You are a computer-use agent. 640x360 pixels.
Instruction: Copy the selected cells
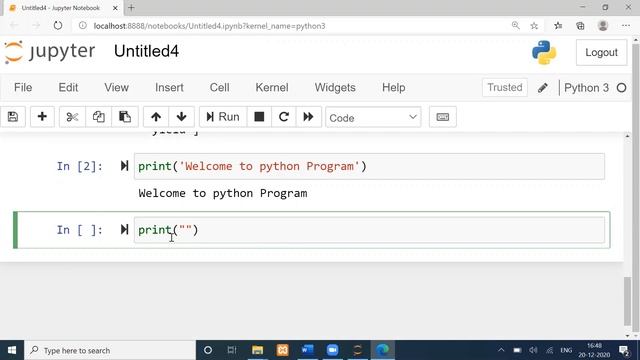click(x=98, y=117)
